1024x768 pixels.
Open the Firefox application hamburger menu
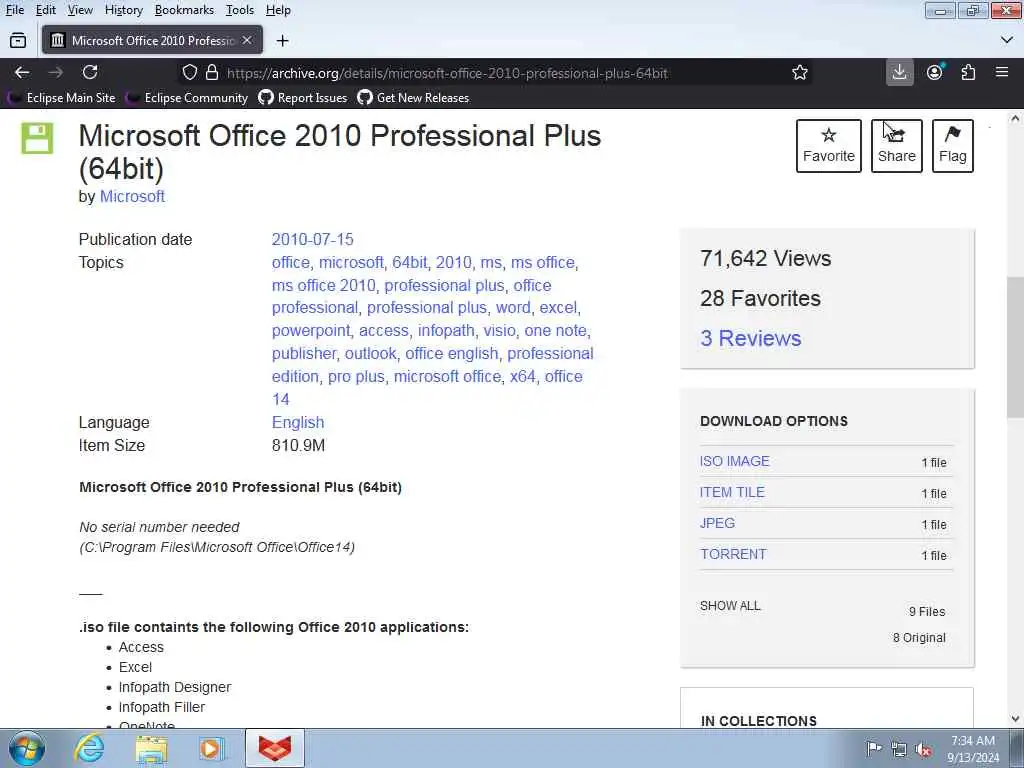pyautogui.click(x=1002, y=72)
